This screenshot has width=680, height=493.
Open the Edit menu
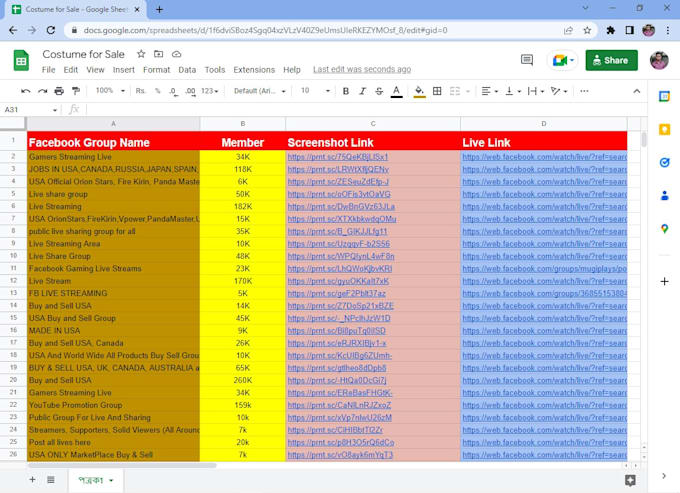pos(71,69)
